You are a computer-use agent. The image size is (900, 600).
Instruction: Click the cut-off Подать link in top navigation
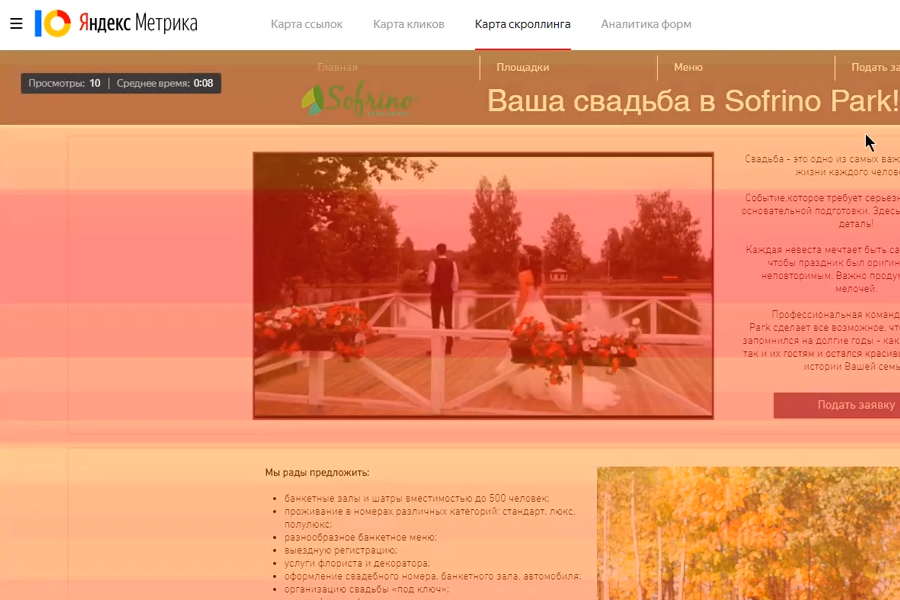point(874,68)
